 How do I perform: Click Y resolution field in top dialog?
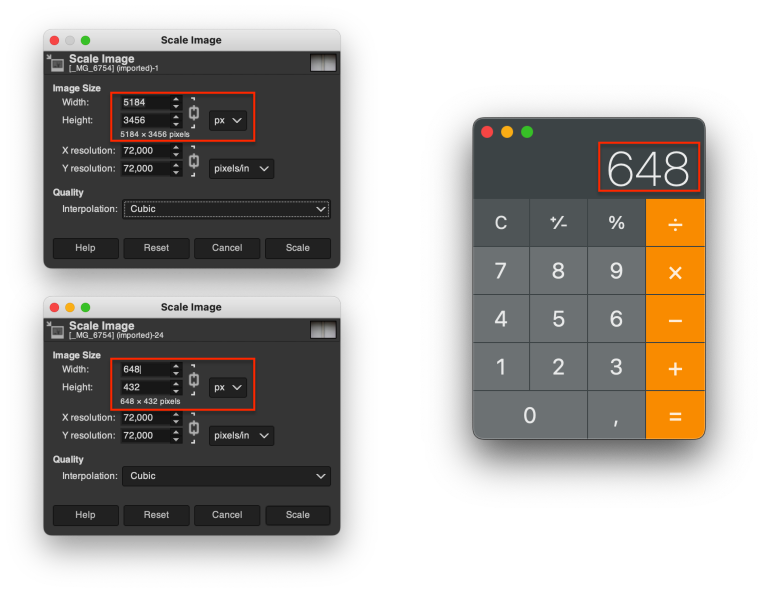tap(145, 169)
